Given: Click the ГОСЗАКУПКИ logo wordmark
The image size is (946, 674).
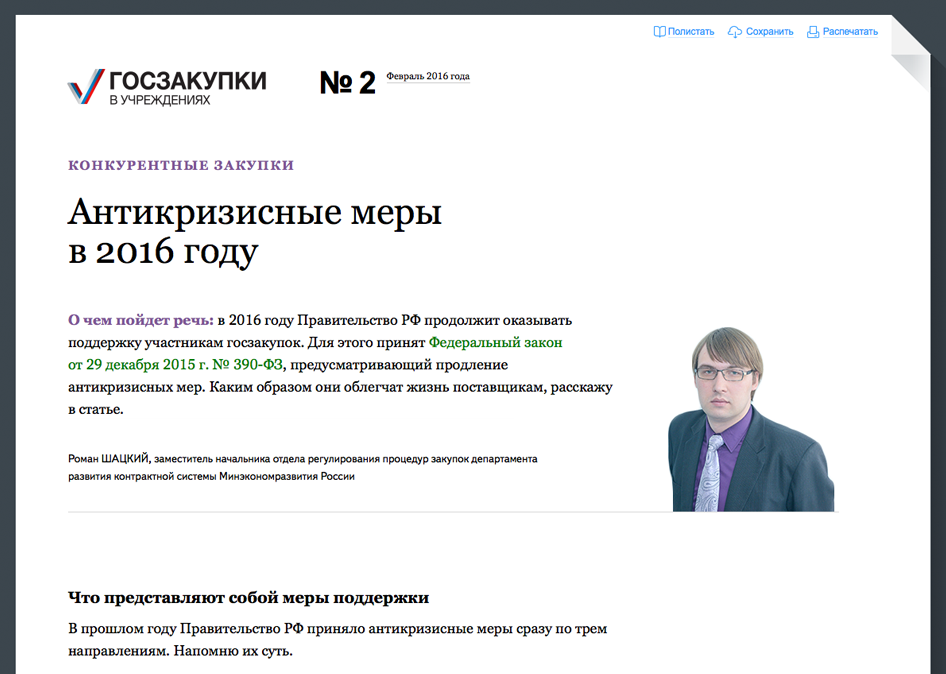Looking at the screenshot, I should pos(187,81).
